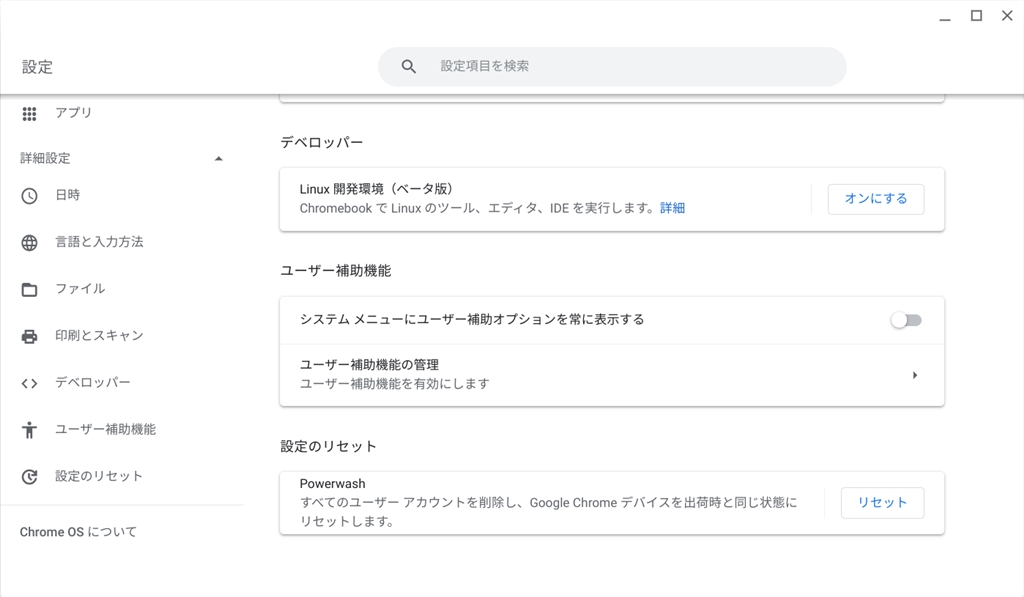Click the apps grid icon in sidebar
Viewport: 1024px width, 597px height.
coord(29,113)
